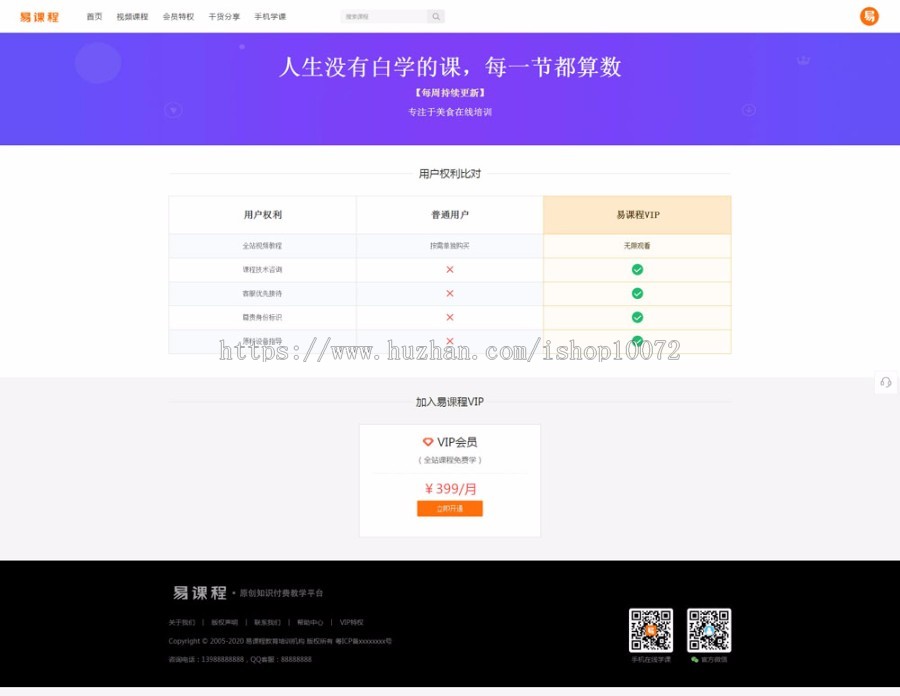Click the VIP diamond icon on the membership card
The height and width of the screenshot is (696, 900).
[x=428, y=442]
